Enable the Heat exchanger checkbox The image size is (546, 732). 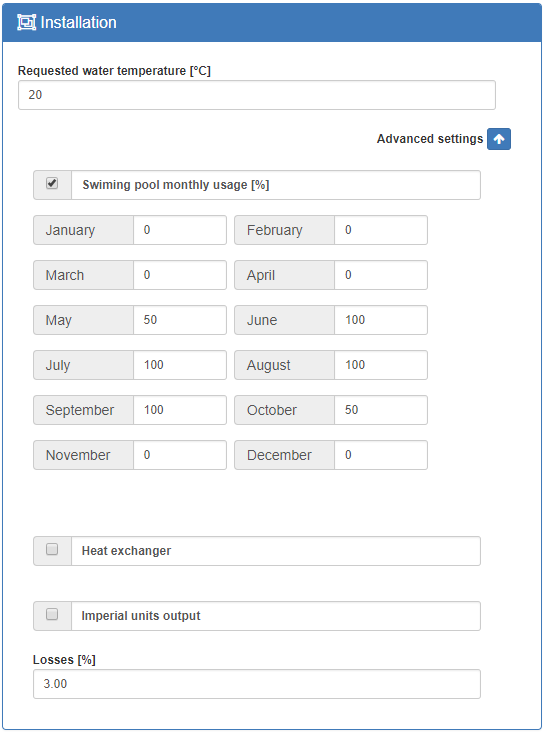(x=52, y=549)
